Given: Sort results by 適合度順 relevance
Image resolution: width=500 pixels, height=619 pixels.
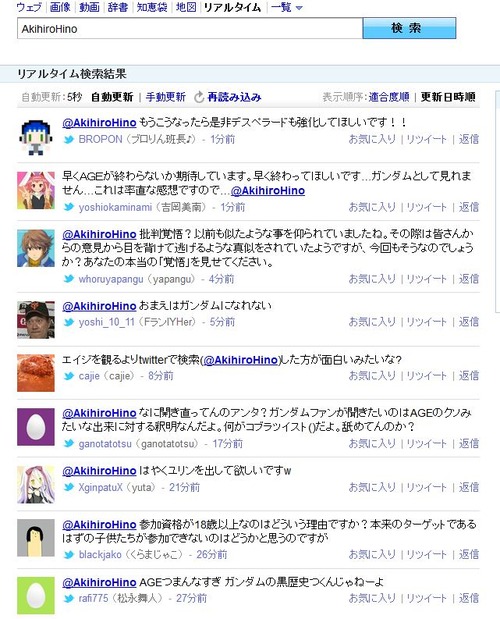Looking at the screenshot, I should [389, 97].
